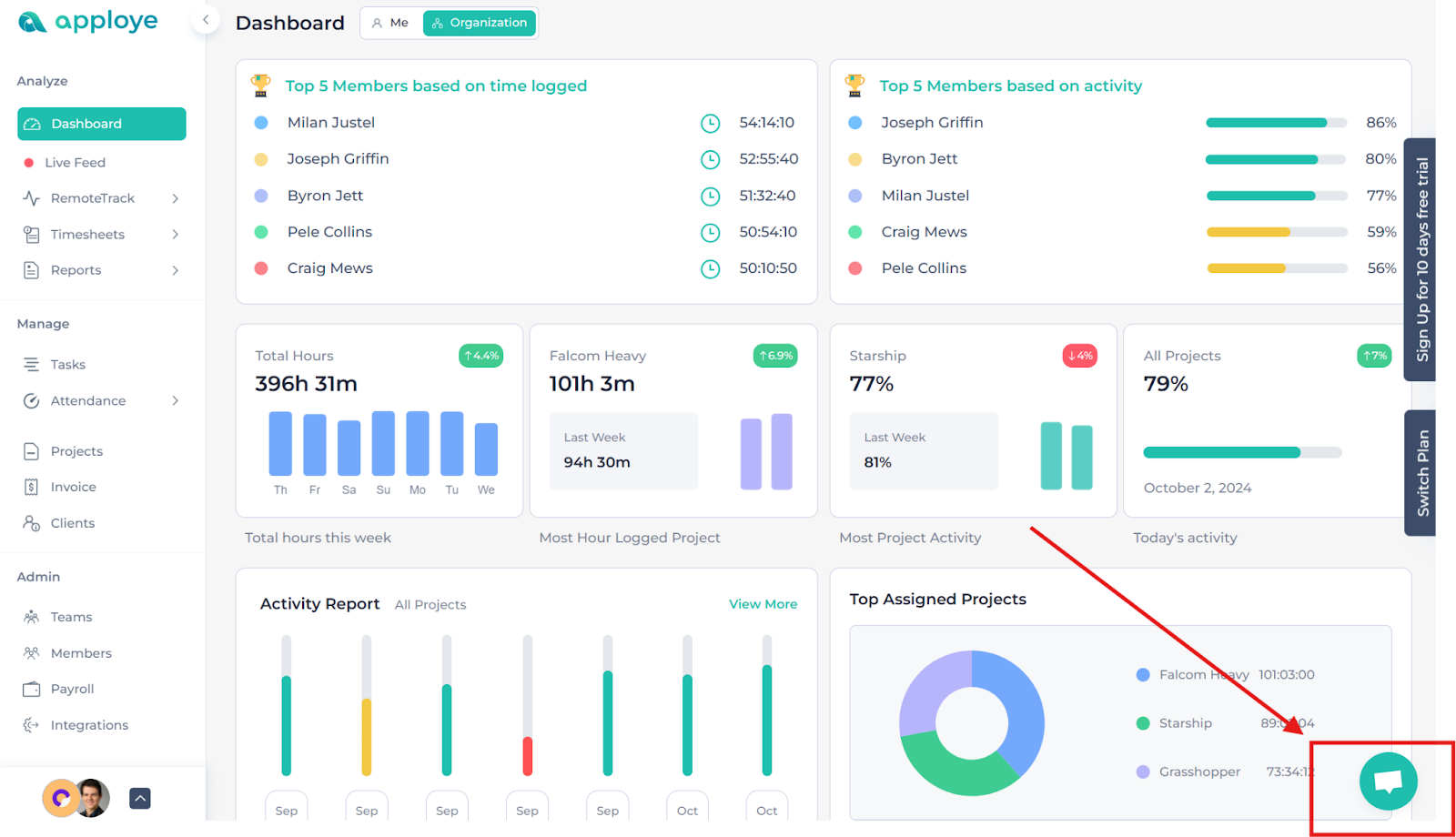This screenshot has height=837, width=1456.
Task: Expand the Attendance submenu arrow
Action: click(176, 401)
